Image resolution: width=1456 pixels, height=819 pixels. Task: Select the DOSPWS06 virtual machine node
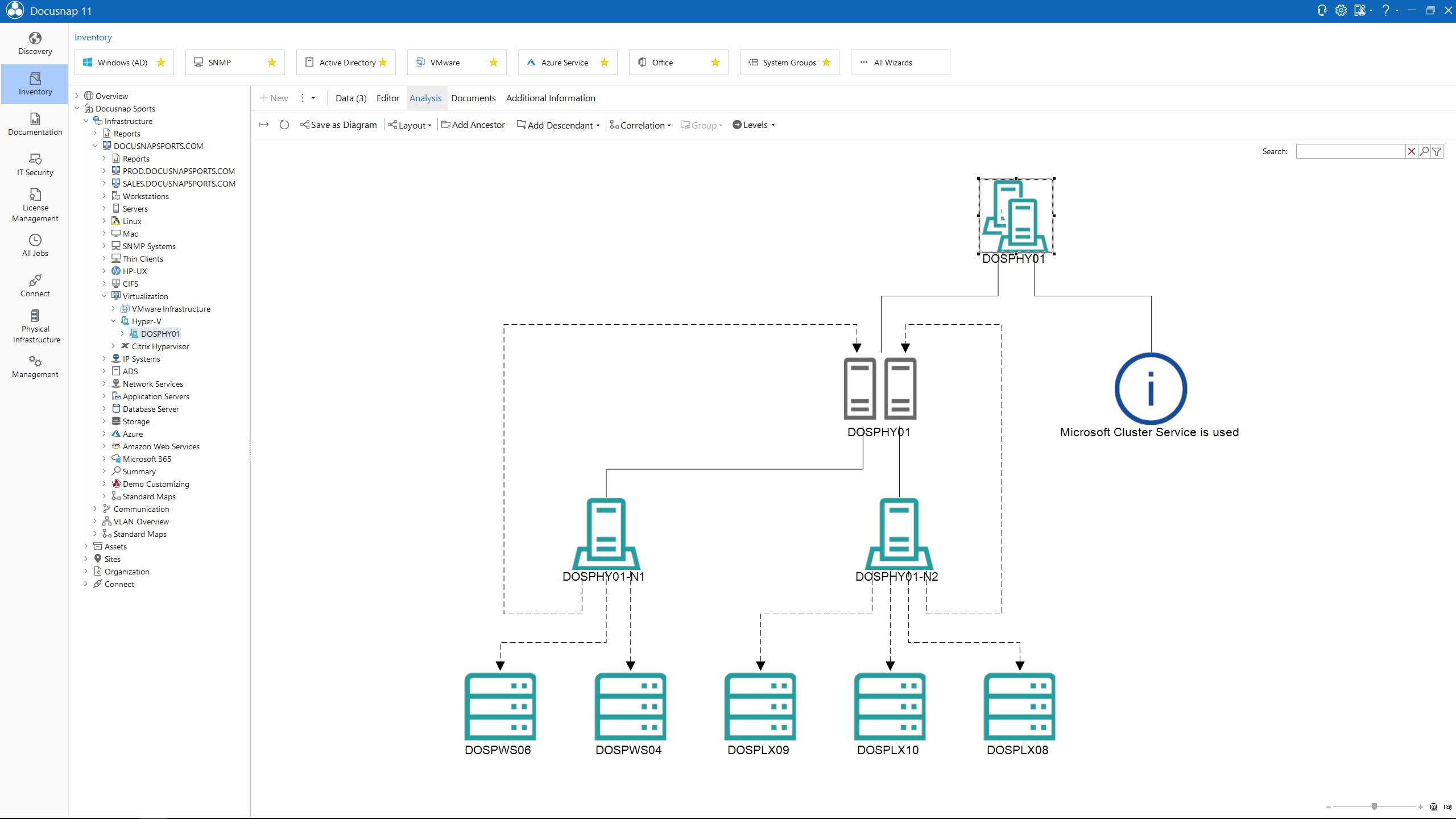(500, 706)
